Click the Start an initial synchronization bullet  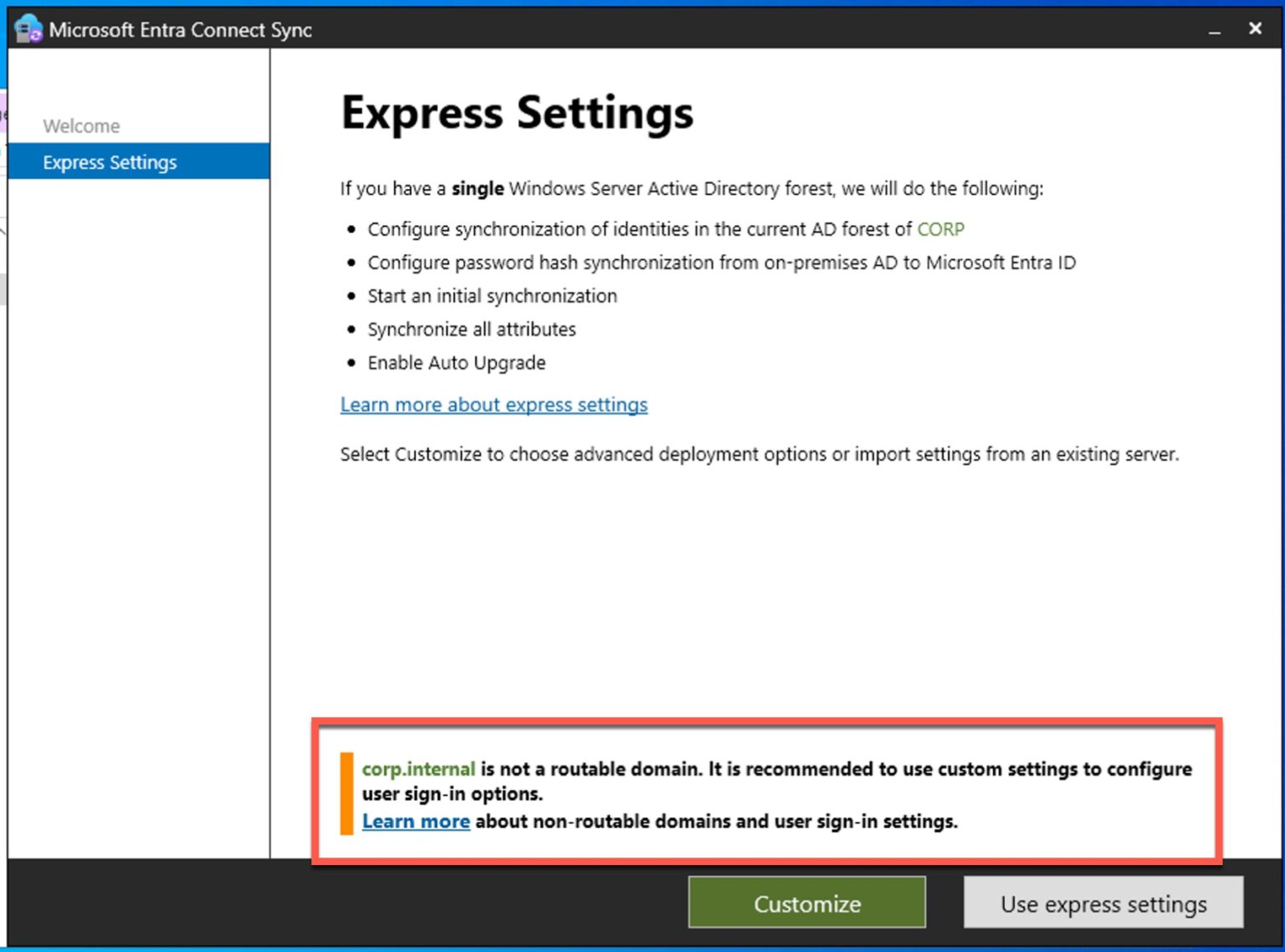(x=492, y=295)
